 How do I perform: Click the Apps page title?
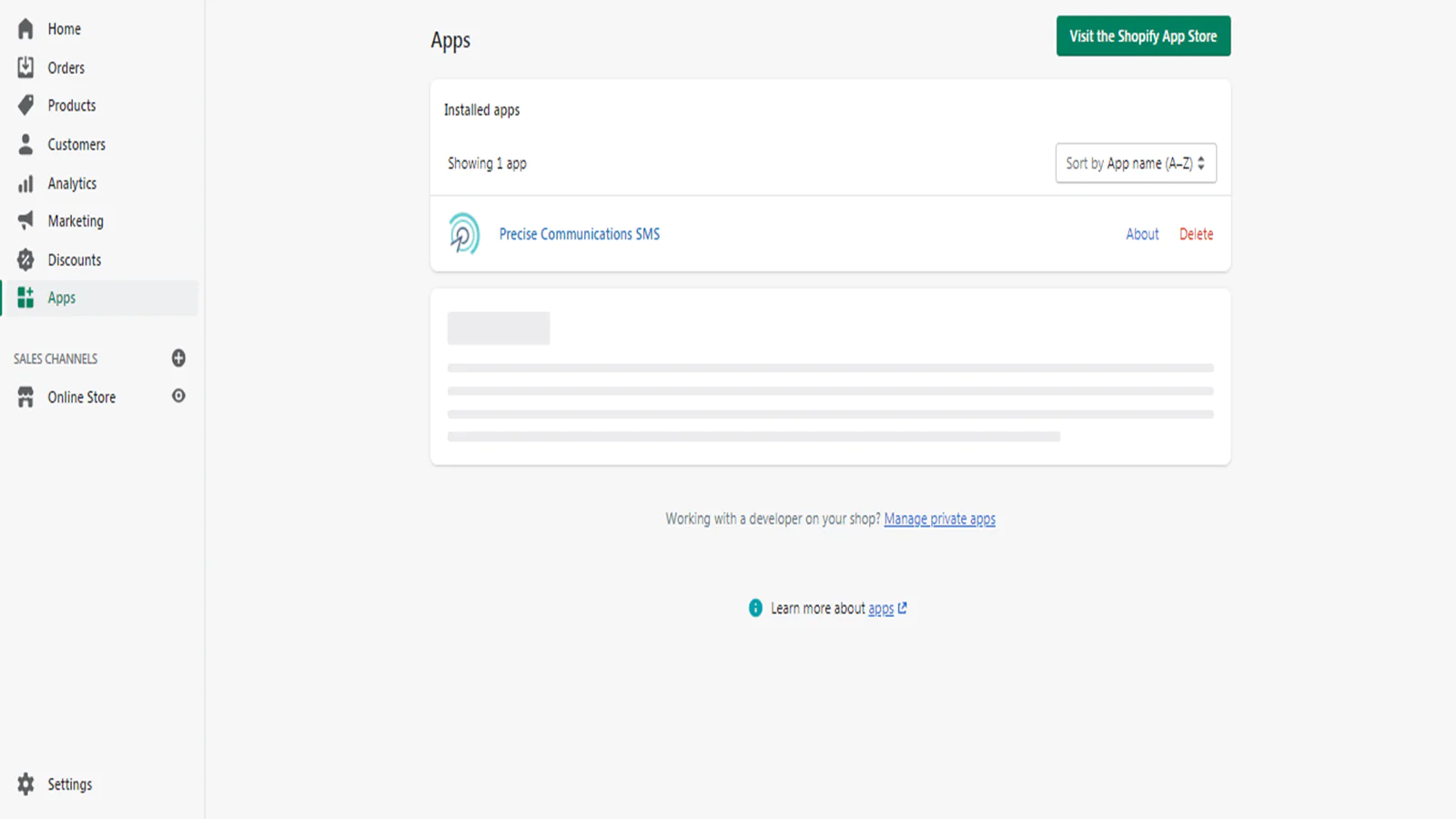tap(450, 41)
